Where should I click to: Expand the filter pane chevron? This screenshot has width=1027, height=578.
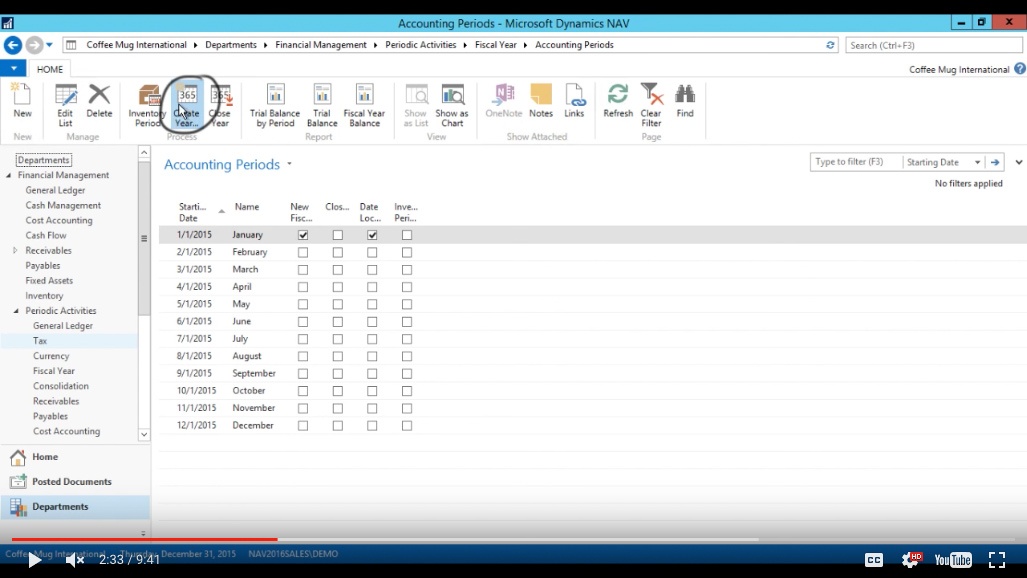pos(1018,162)
